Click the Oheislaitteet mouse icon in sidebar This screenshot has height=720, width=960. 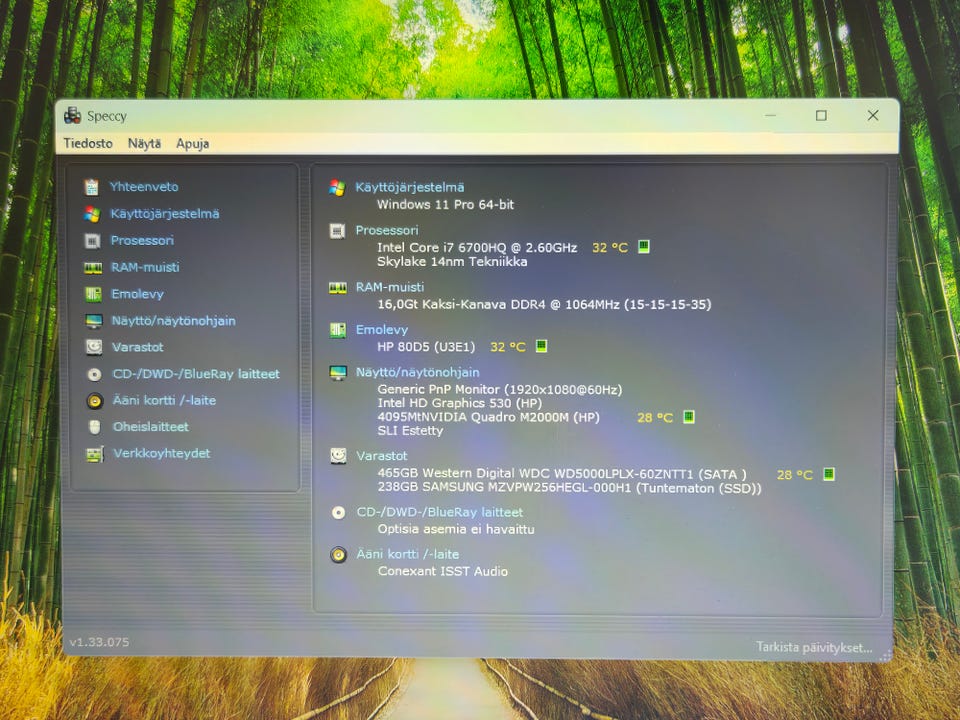point(94,427)
